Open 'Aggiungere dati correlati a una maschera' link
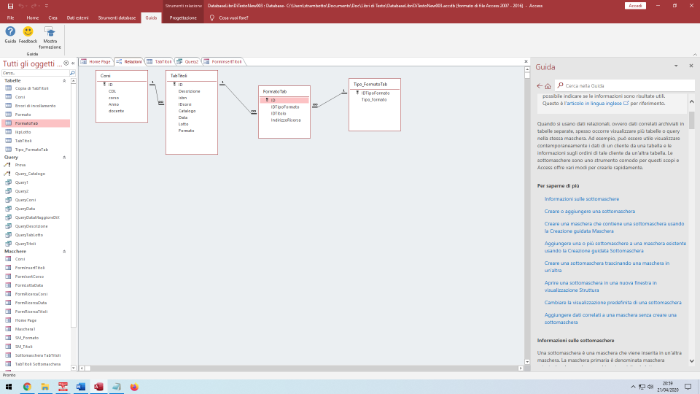700x394 pixels. (610, 319)
